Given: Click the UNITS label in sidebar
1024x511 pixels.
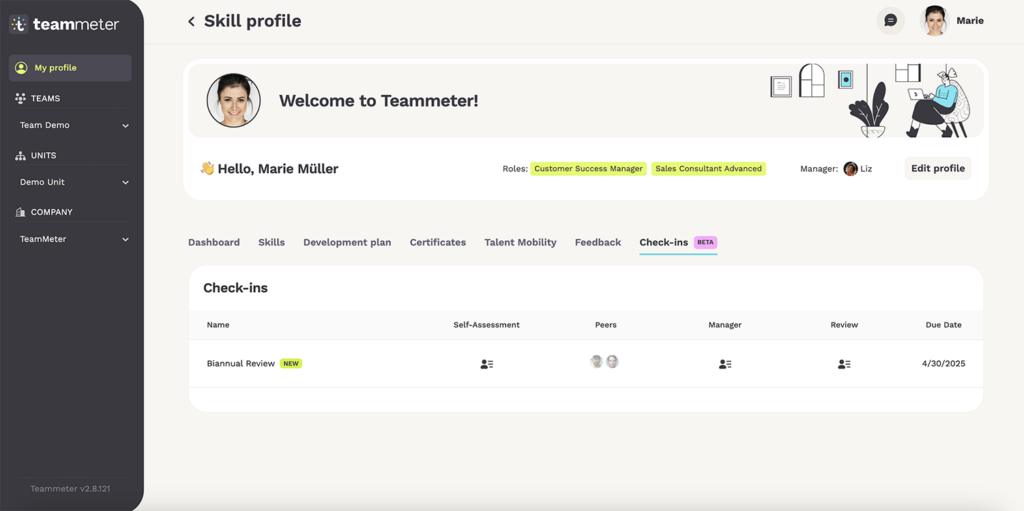Looking at the screenshot, I should pos(44,156).
